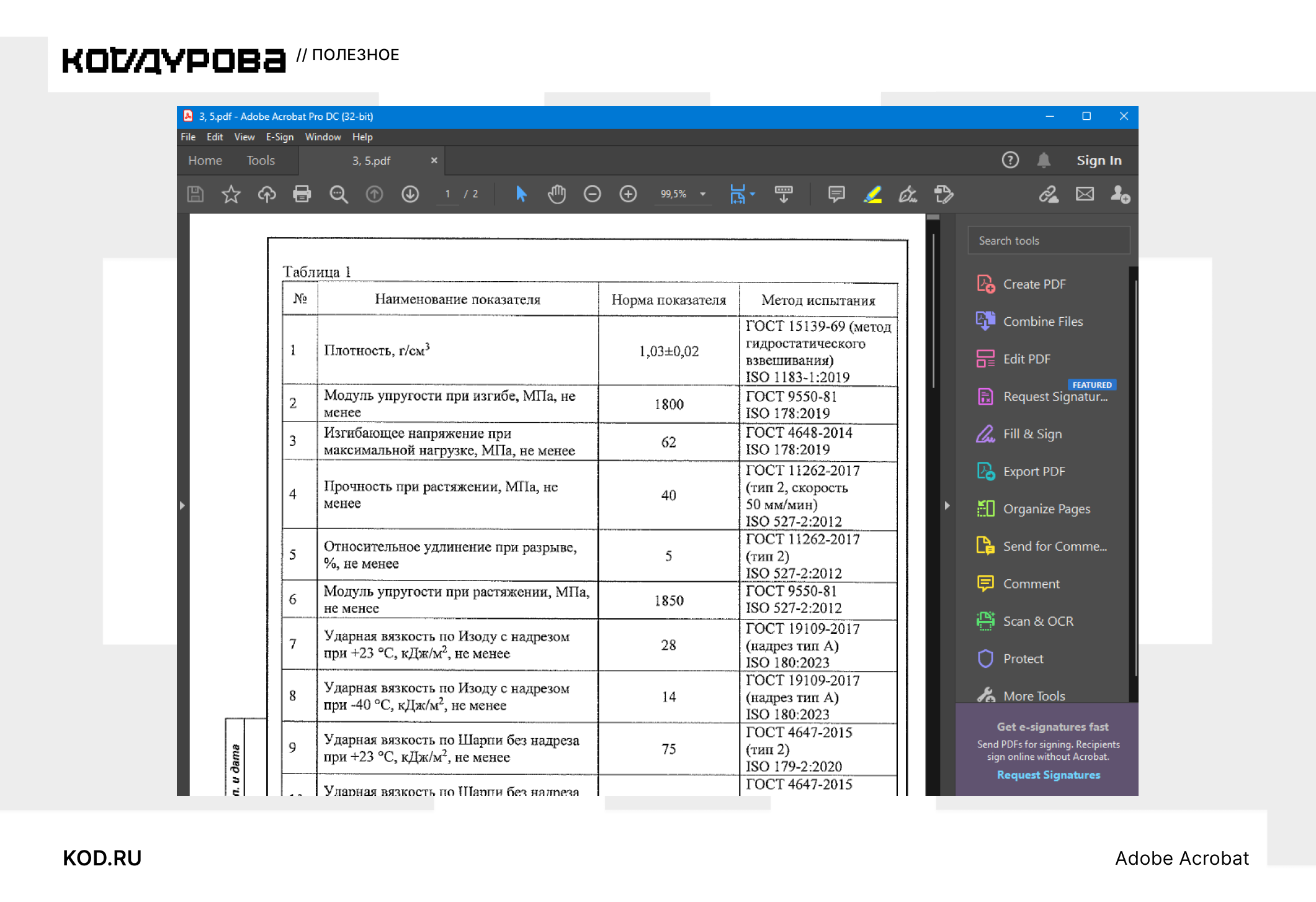Close the 3, 5.pdf tab
Viewport: 1316px width, 902px height.
point(434,161)
